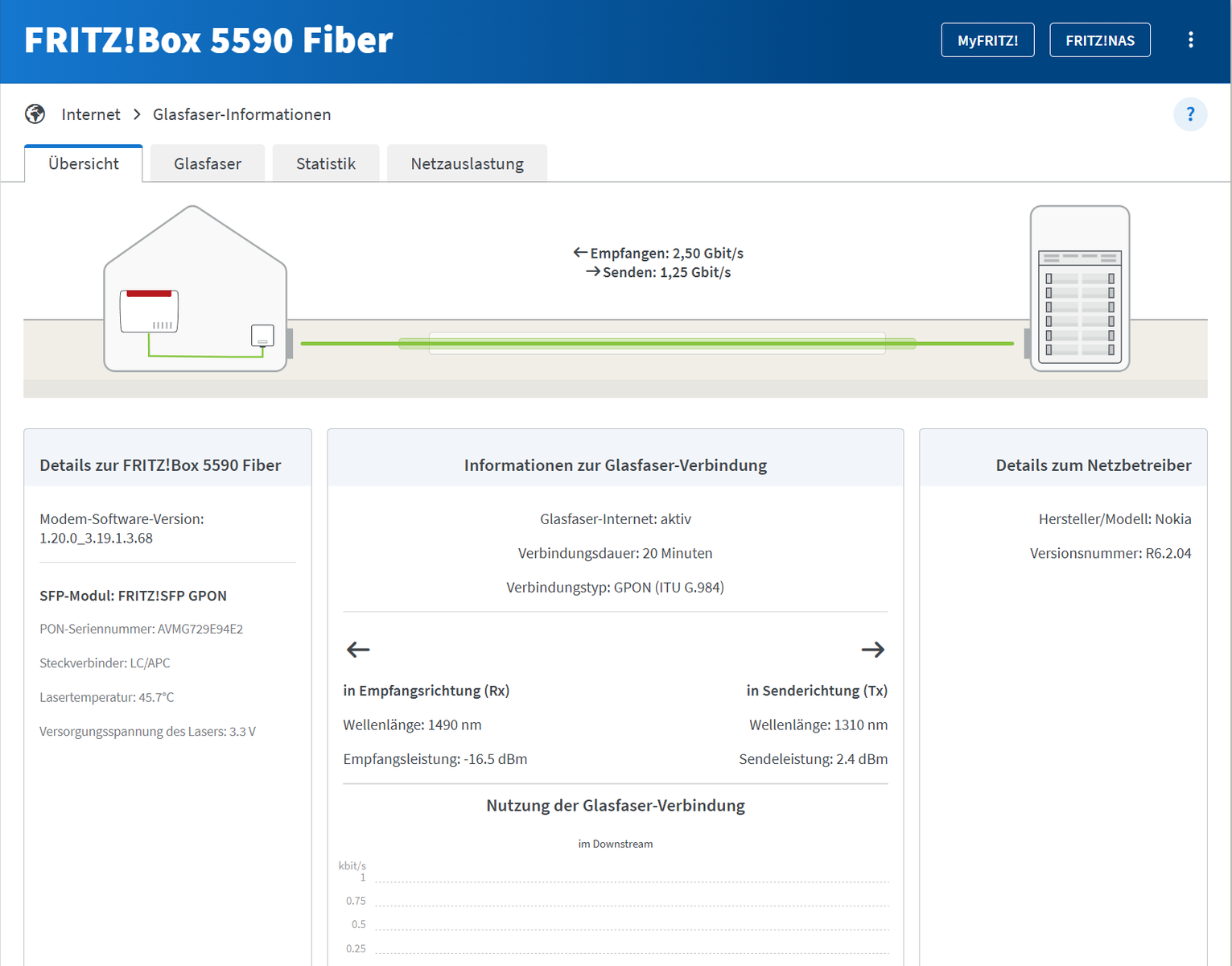Open the FRITZ!NAS page
The width and height of the screenshot is (1232, 966).
(x=1100, y=40)
